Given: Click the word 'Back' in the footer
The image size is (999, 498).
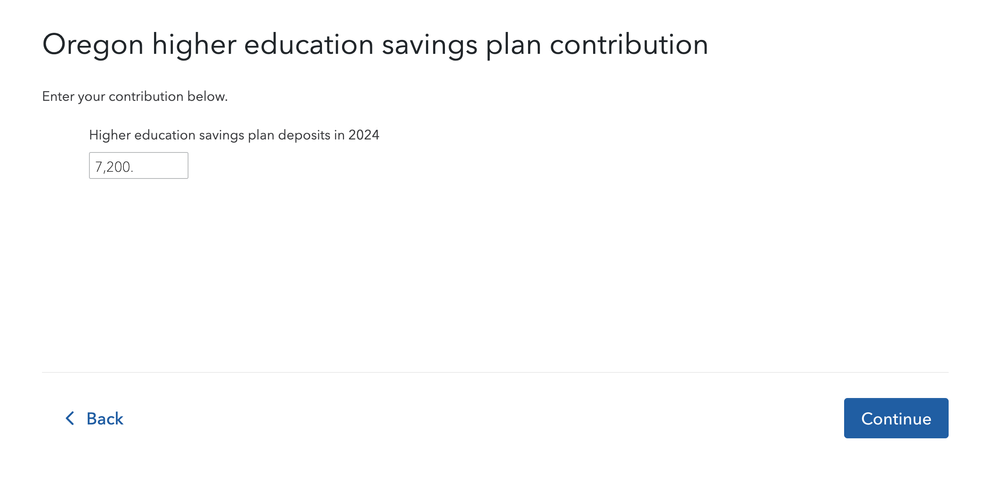Looking at the screenshot, I should [105, 418].
